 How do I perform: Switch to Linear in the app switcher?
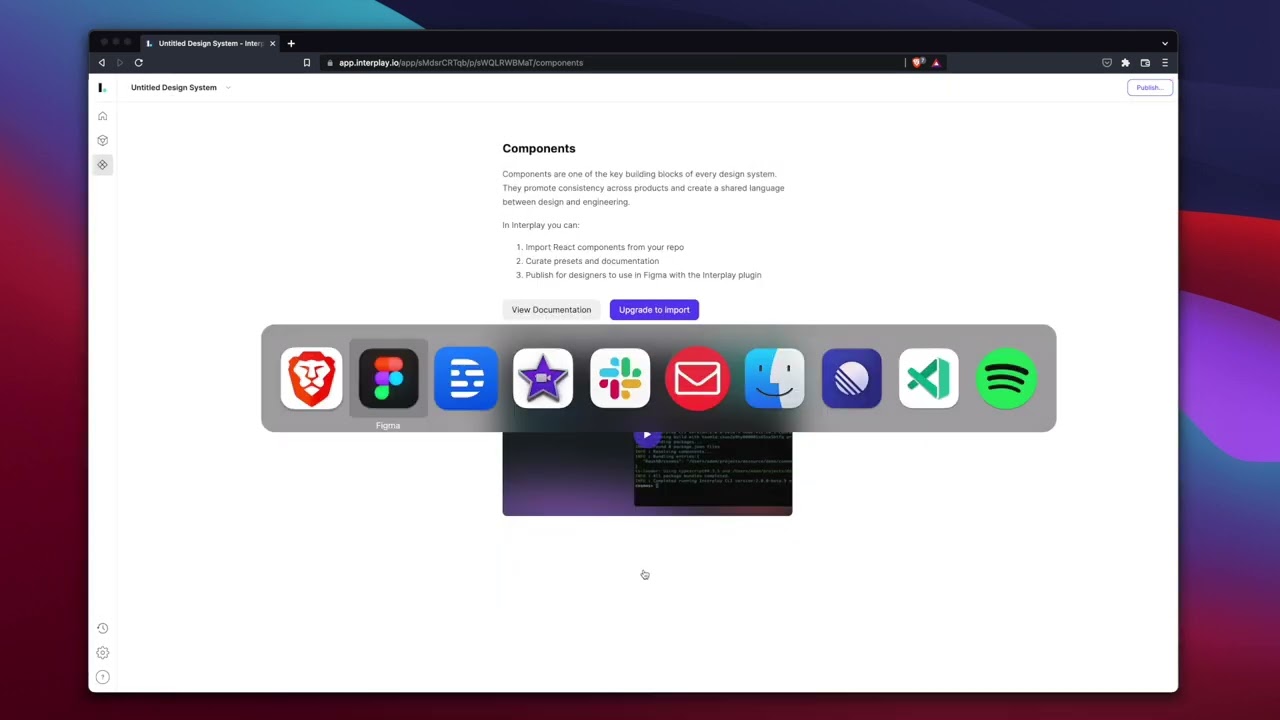(852, 378)
